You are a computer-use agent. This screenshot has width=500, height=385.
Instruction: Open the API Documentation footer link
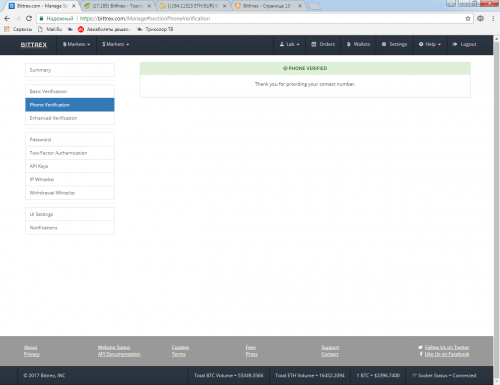pyautogui.click(x=119, y=354)
